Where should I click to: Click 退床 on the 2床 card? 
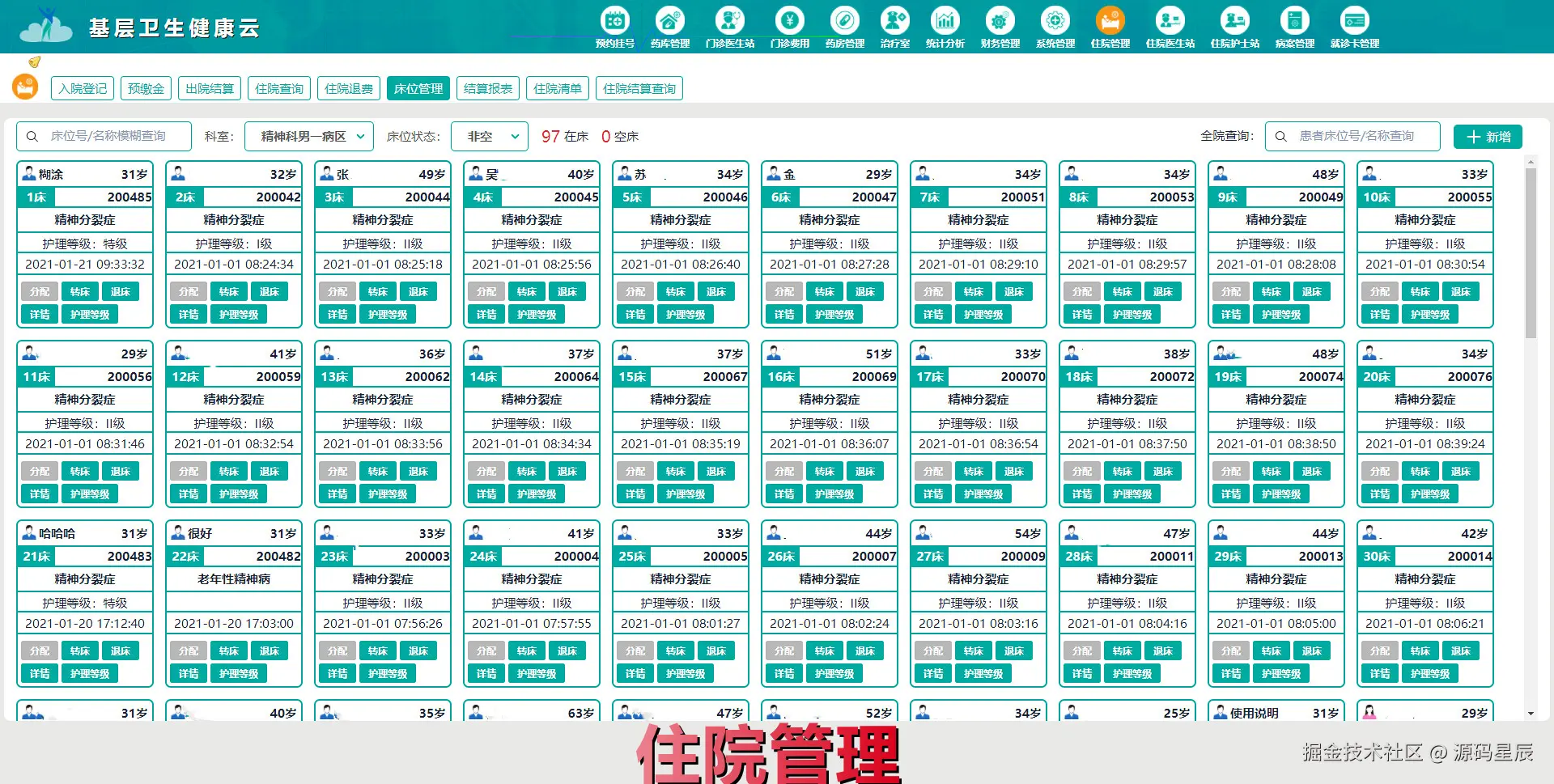tap(270, 291)
